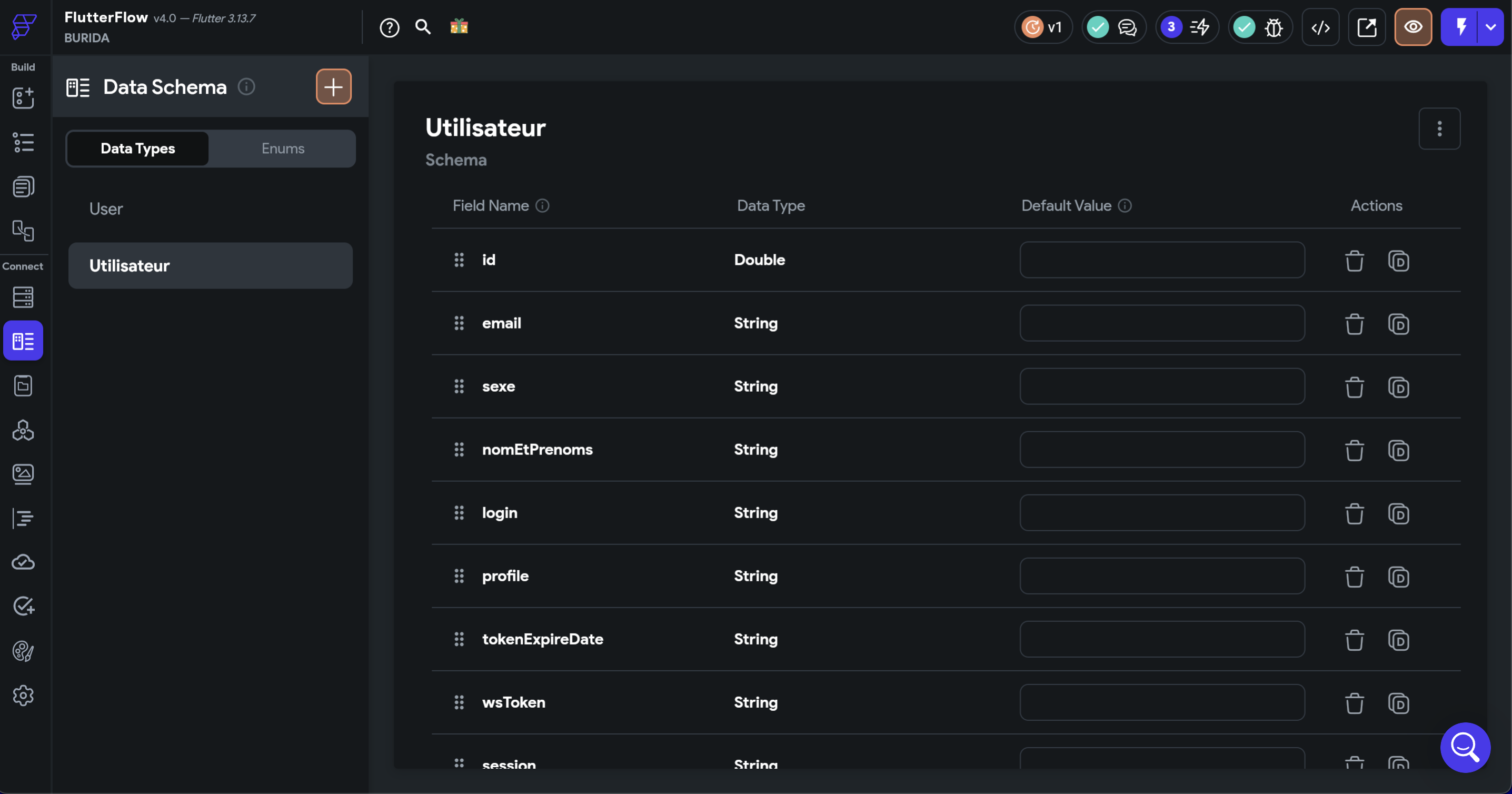Screen dimensions: 1512x794
Task: Run test mode lightning button
Action: pos(1460,27)
